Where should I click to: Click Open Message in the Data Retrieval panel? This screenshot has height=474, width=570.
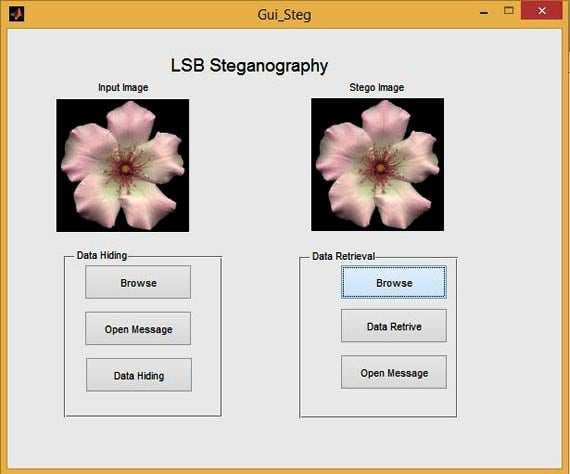394,372
